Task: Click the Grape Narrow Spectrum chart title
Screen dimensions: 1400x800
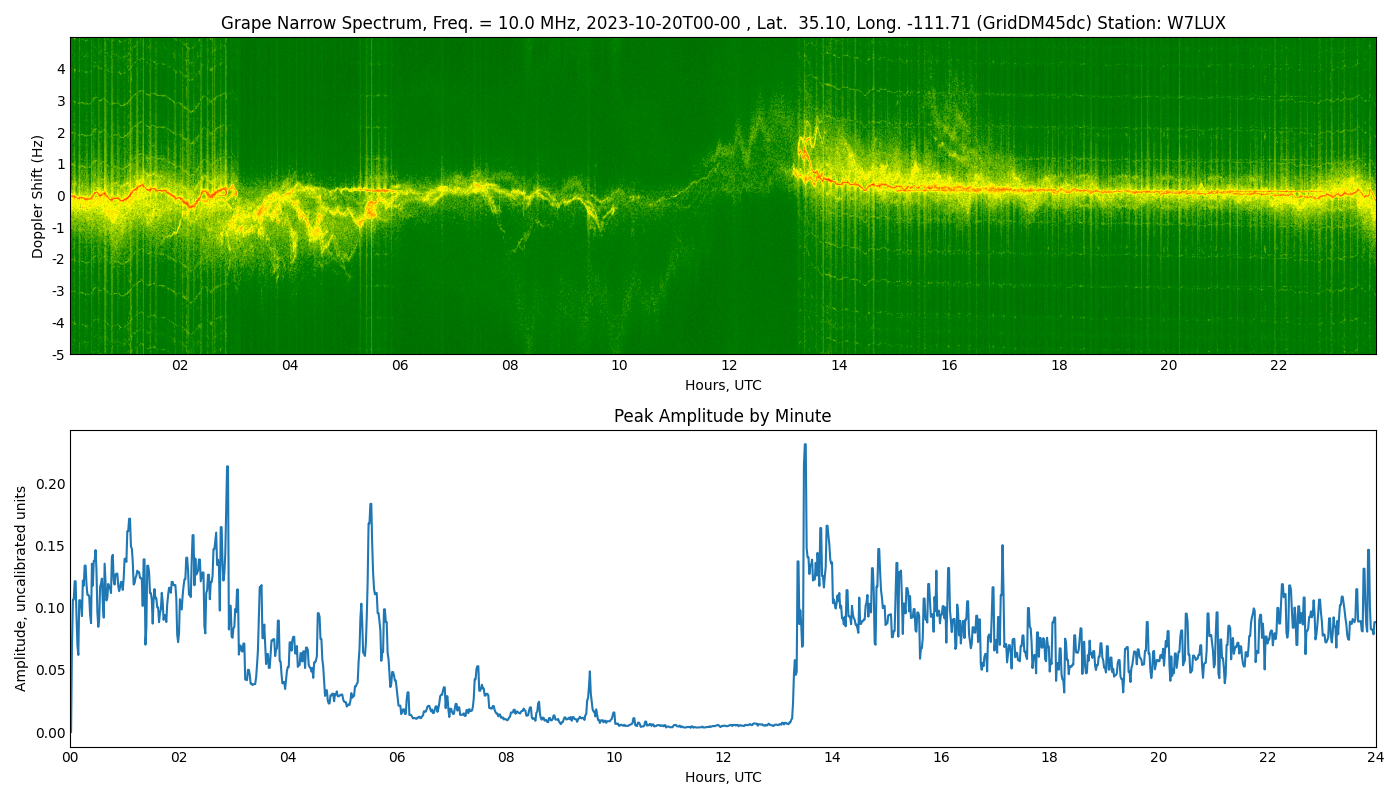Action: [723, 23]
